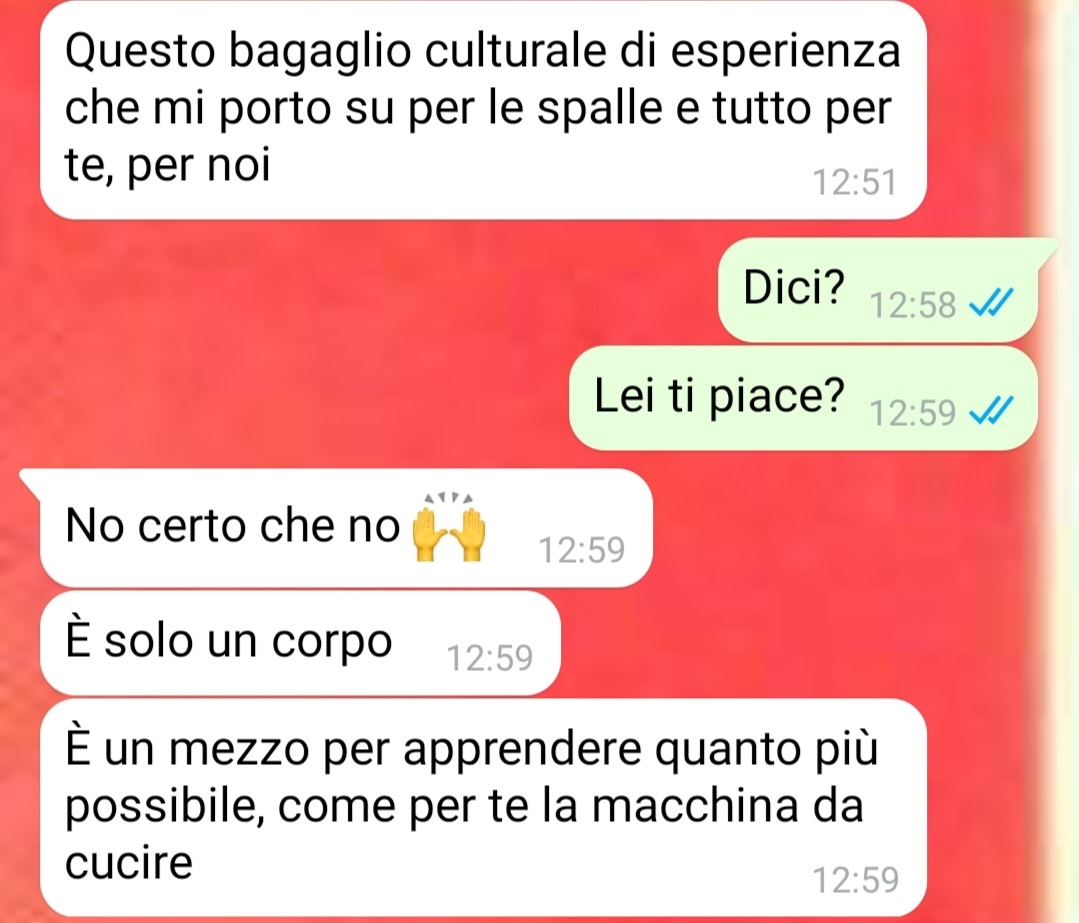Select message starting 'Questo bagaglio culturale'

[483, 109]
